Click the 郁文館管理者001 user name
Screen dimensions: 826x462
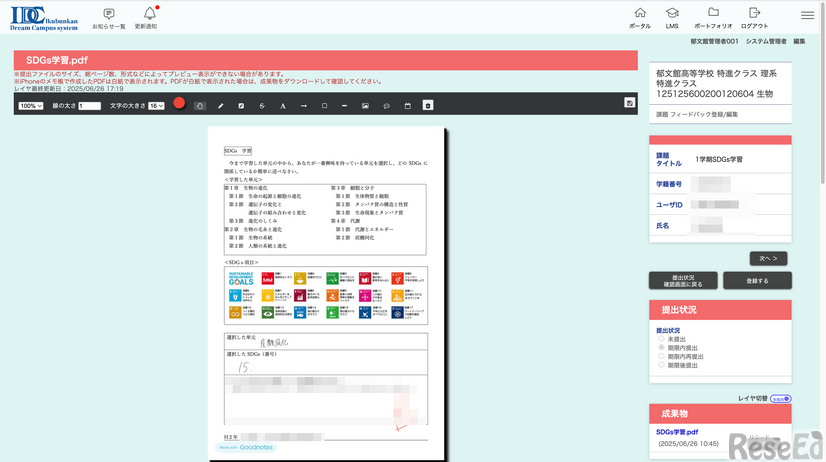[714, 41]
